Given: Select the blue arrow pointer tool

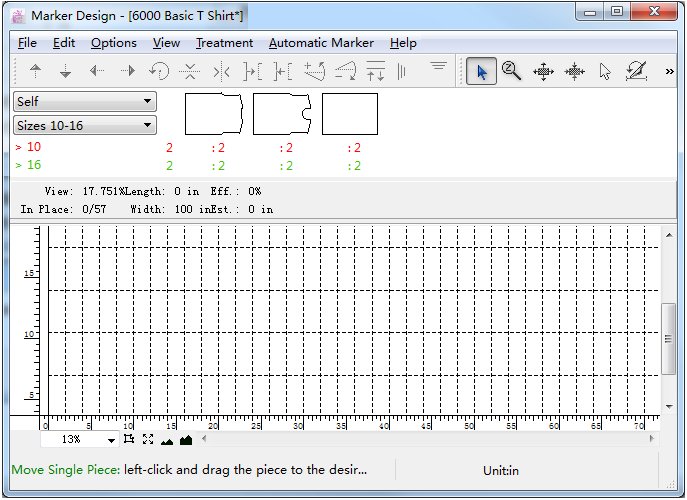Looking at the screenshot, I should (x=481, y=72).
